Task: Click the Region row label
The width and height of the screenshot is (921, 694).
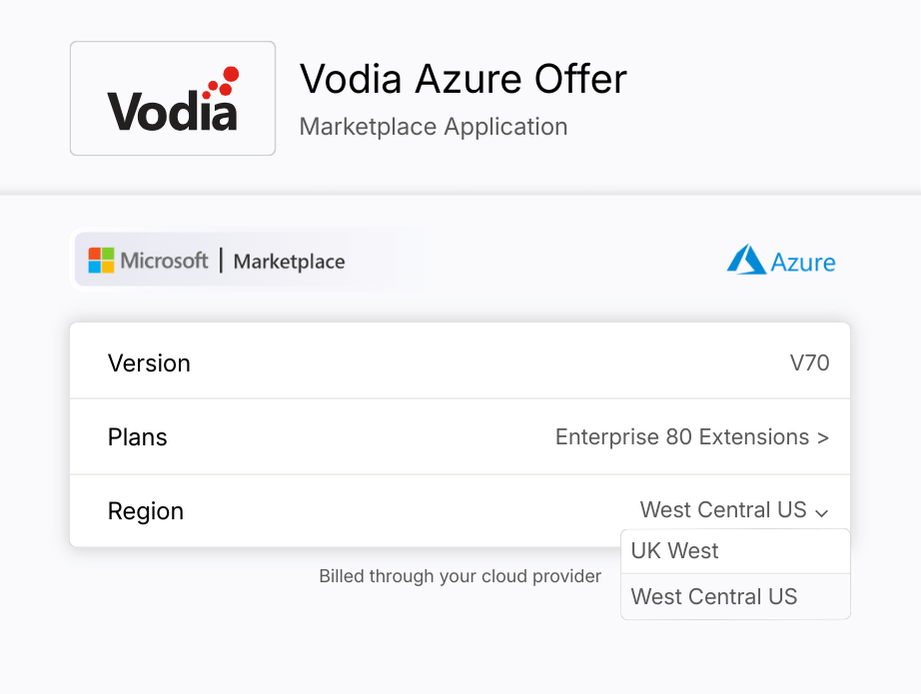Action: (x=145, y=511)
